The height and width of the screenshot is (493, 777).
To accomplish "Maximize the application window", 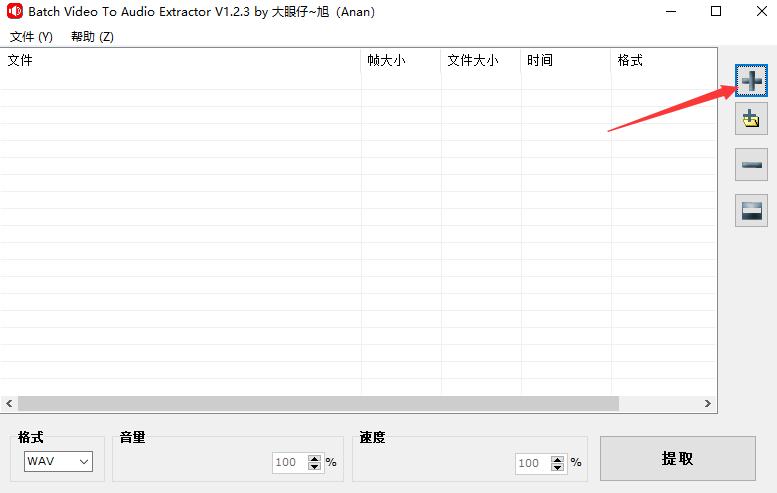I will coord(716,11).
